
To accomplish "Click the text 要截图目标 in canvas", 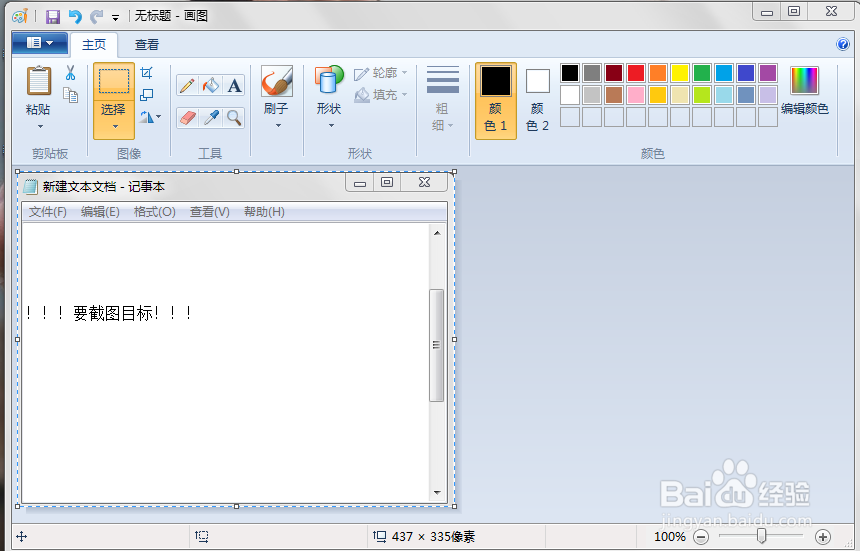I will (113, 314).
